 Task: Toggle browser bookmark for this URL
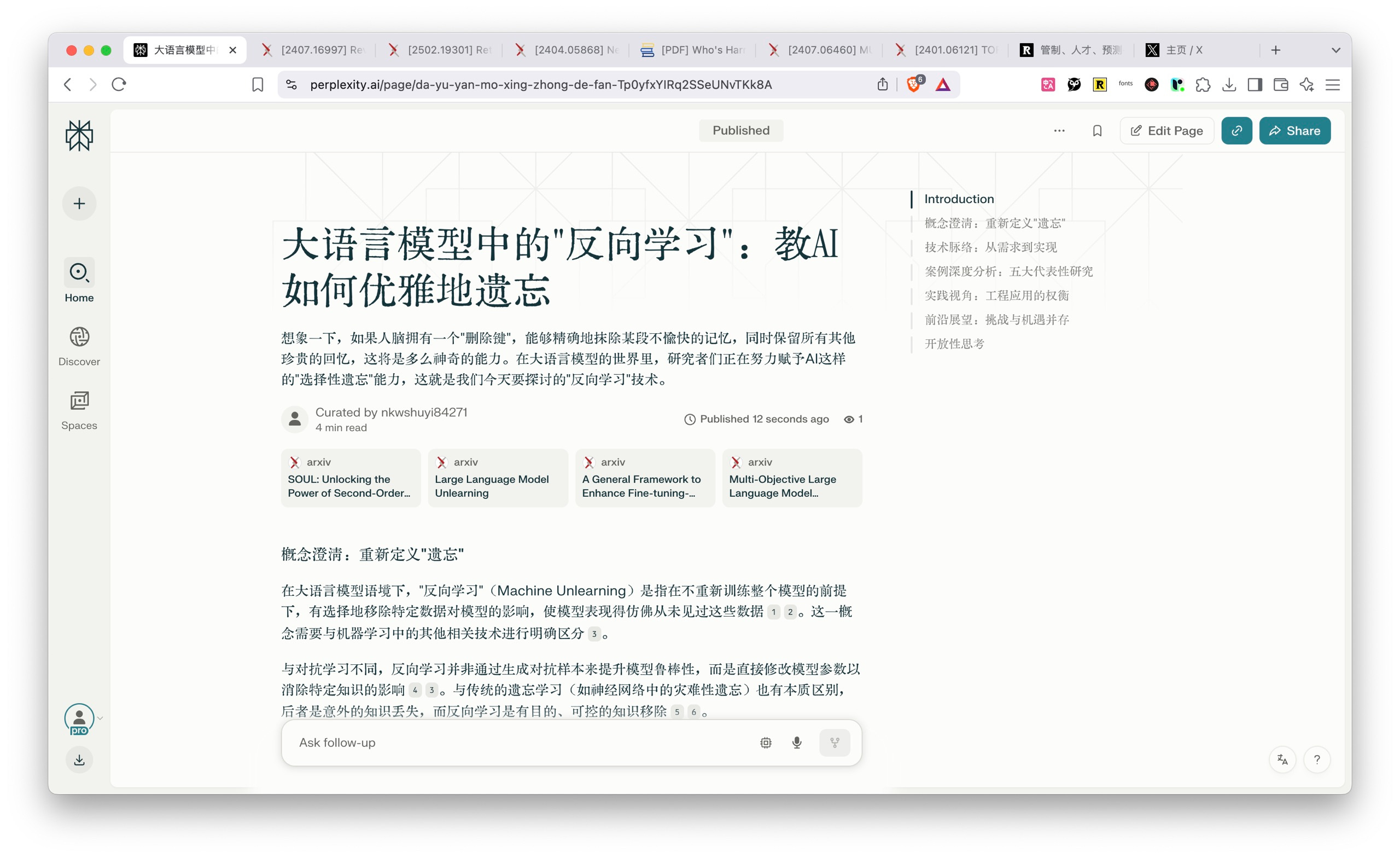(x=258, y=85)
